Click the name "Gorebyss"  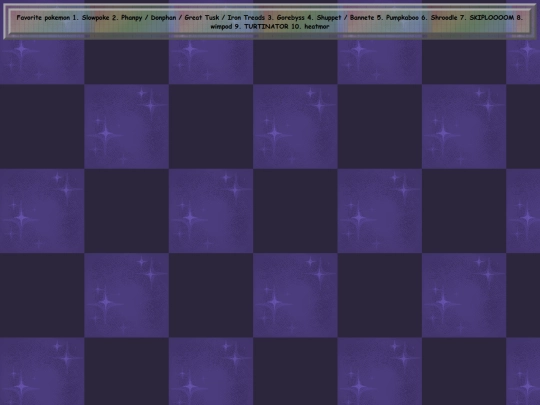(291, 18)
